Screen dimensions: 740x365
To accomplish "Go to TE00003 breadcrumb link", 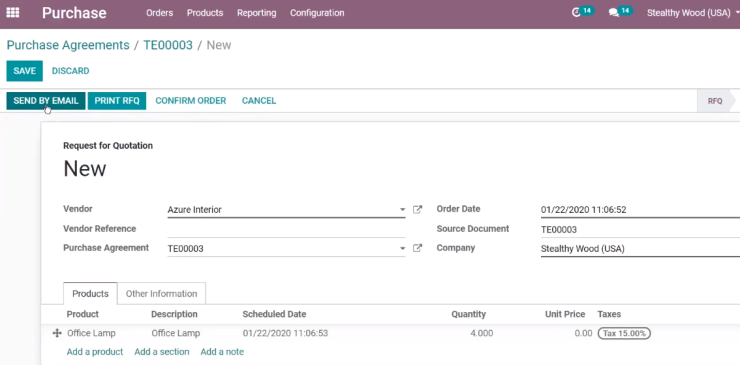I will (168, 45).
